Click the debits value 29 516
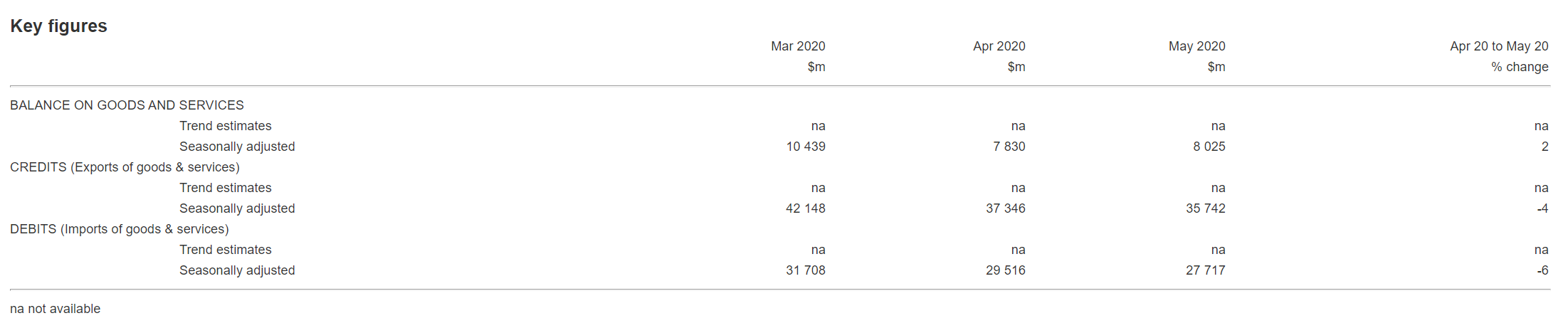The height and width of the screenshot is (328, 1568). pyautogui.click(x=1005, y=270)
